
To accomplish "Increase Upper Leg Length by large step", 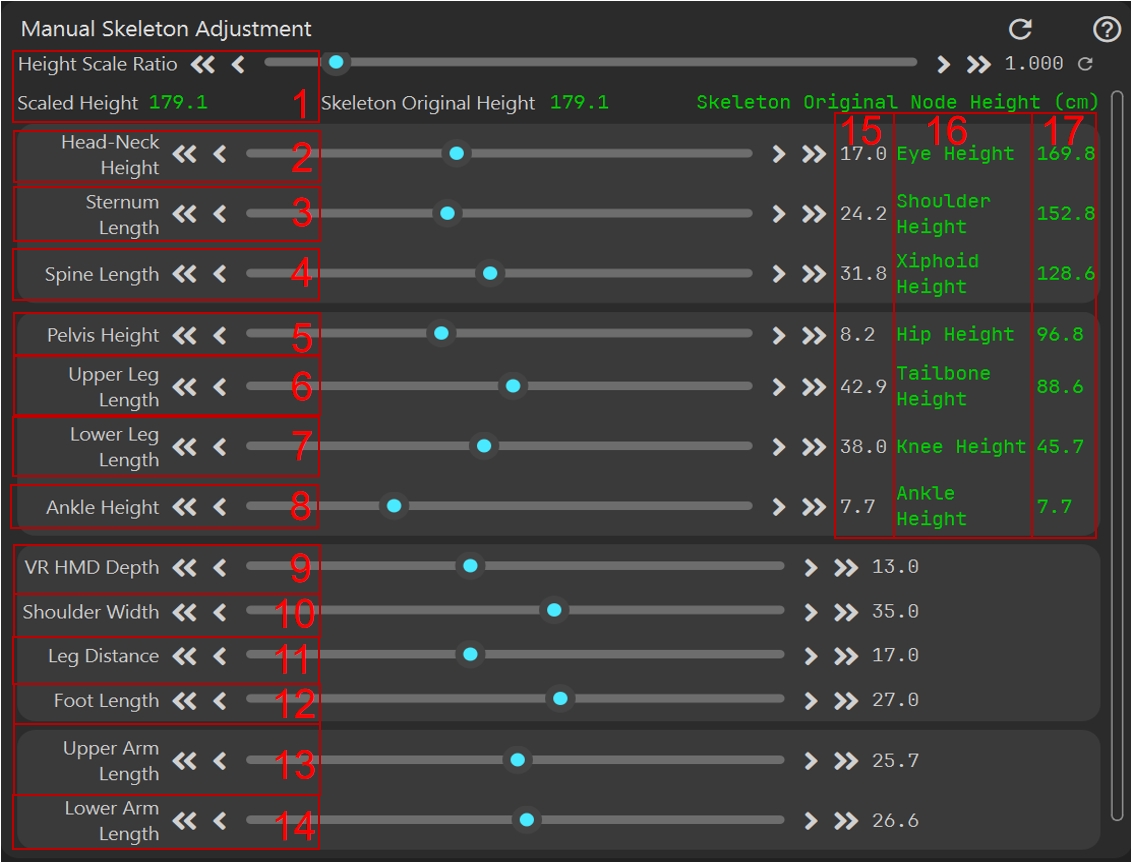I will (814, 387).
